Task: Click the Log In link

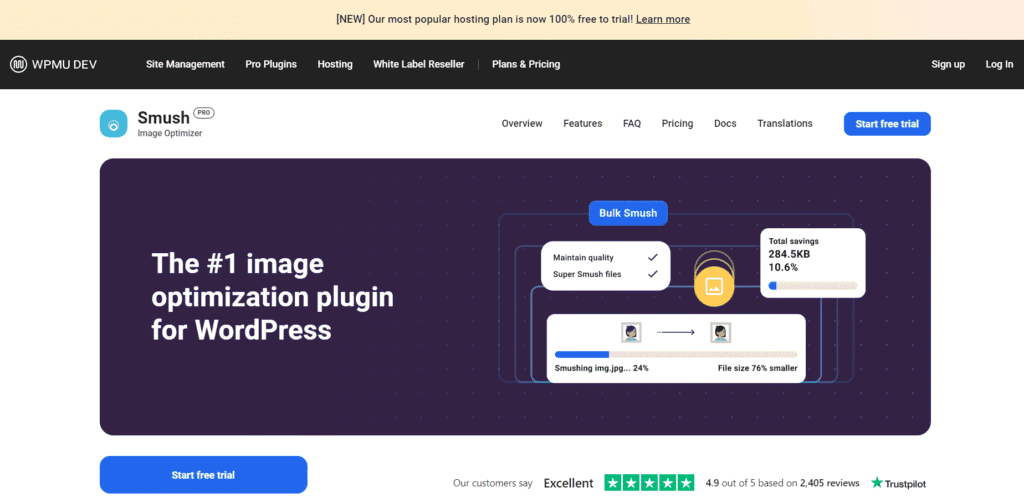Action: coord(999,64)
